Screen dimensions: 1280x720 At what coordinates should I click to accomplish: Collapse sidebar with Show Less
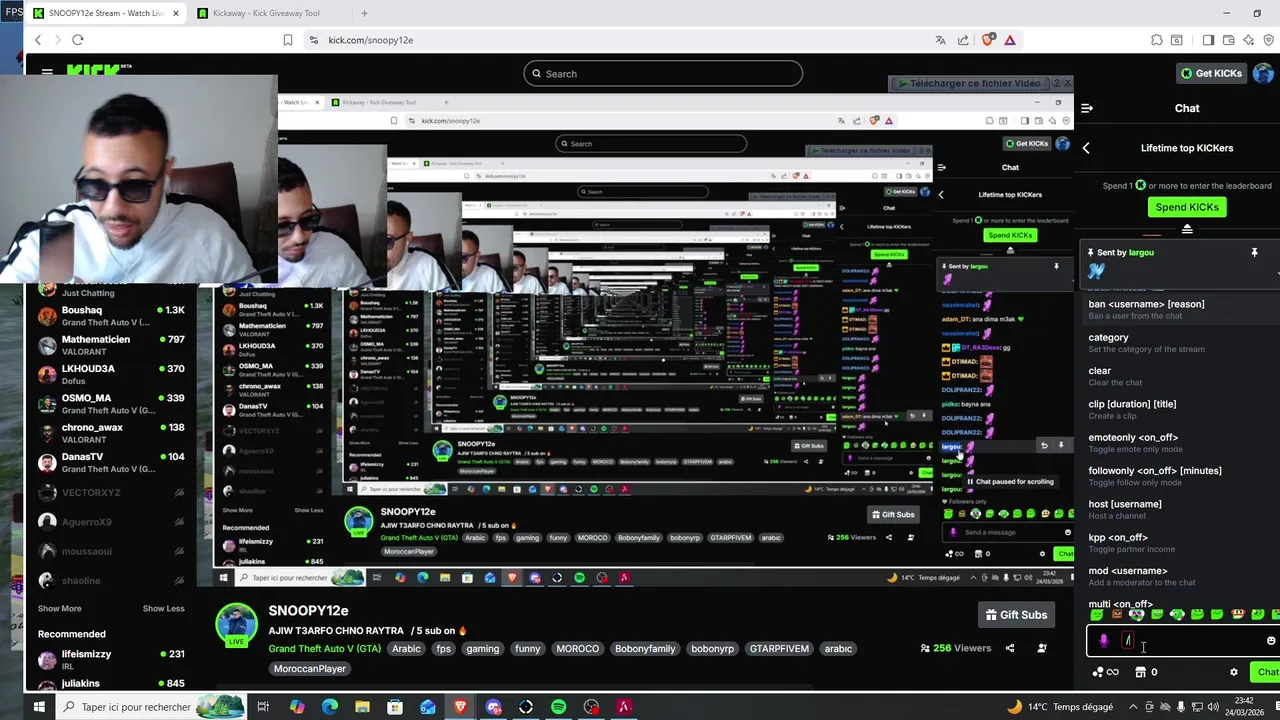[x=163, y=608]
